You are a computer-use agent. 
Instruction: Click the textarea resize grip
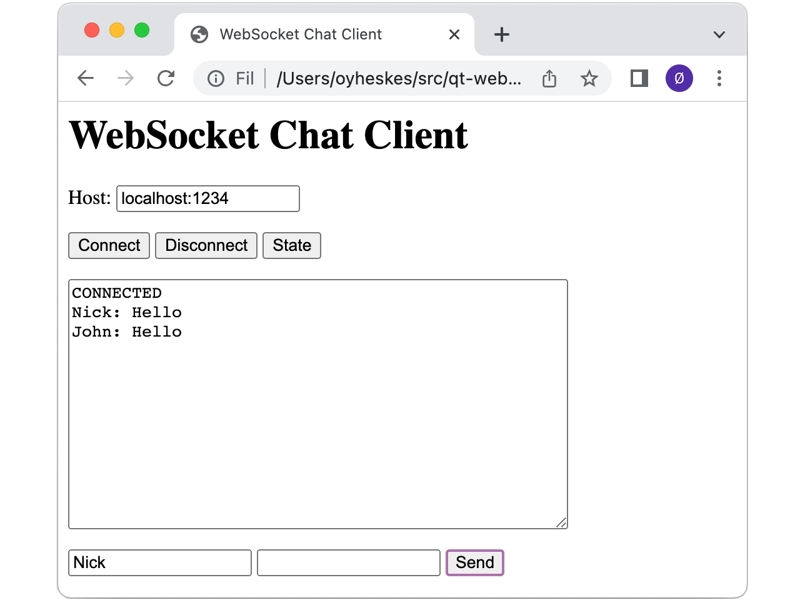pos(561,521)
